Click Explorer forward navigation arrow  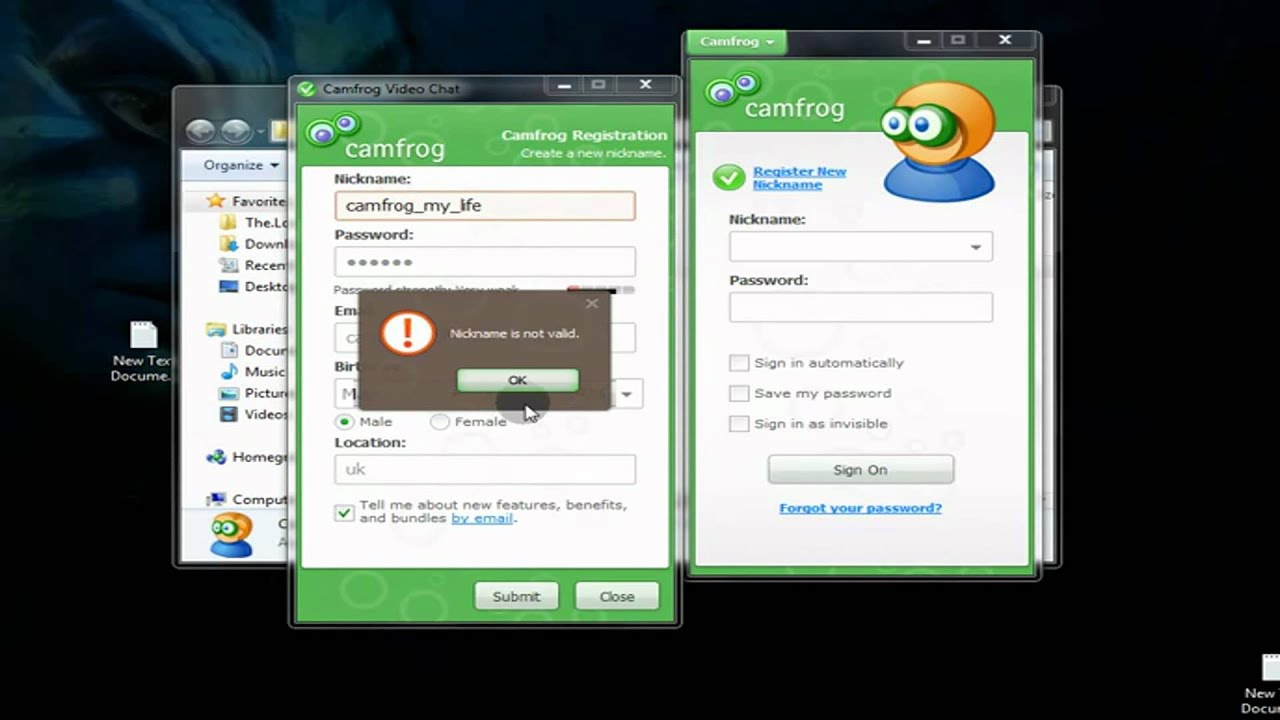(x=235, y=131)
